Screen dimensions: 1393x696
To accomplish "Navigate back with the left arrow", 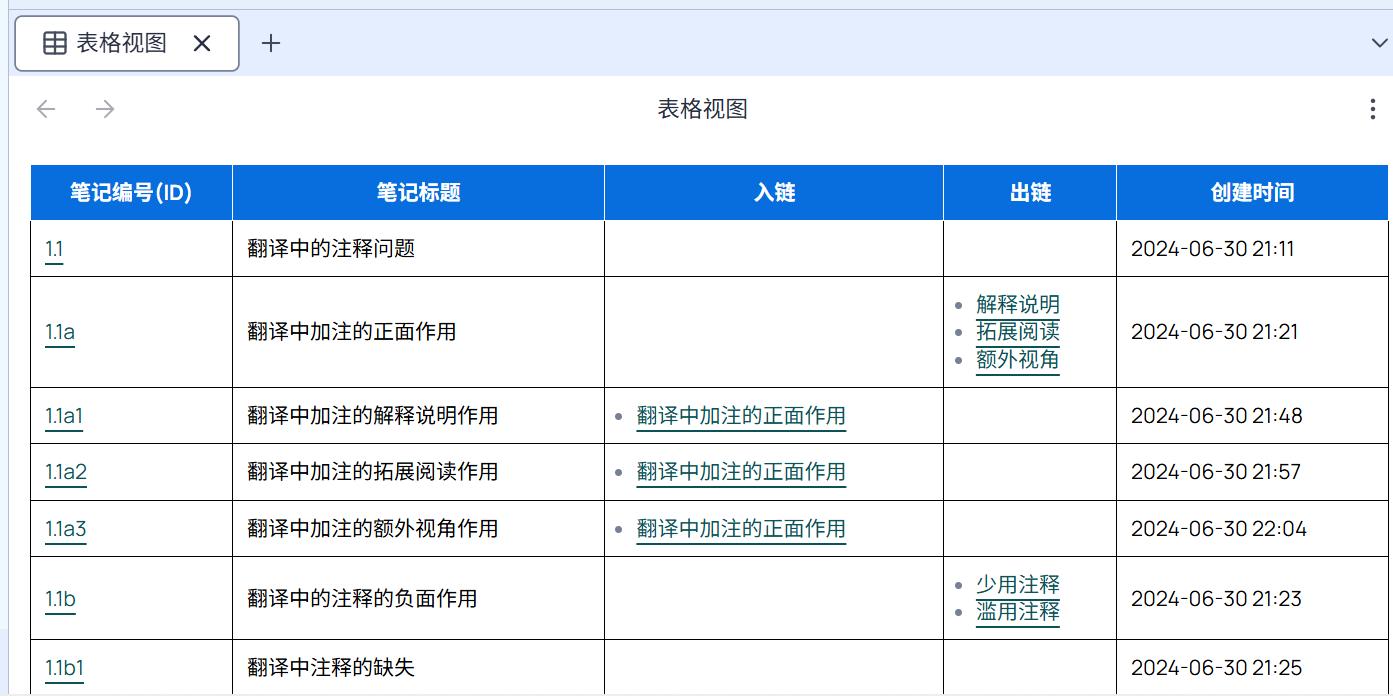I will [46, 109].
